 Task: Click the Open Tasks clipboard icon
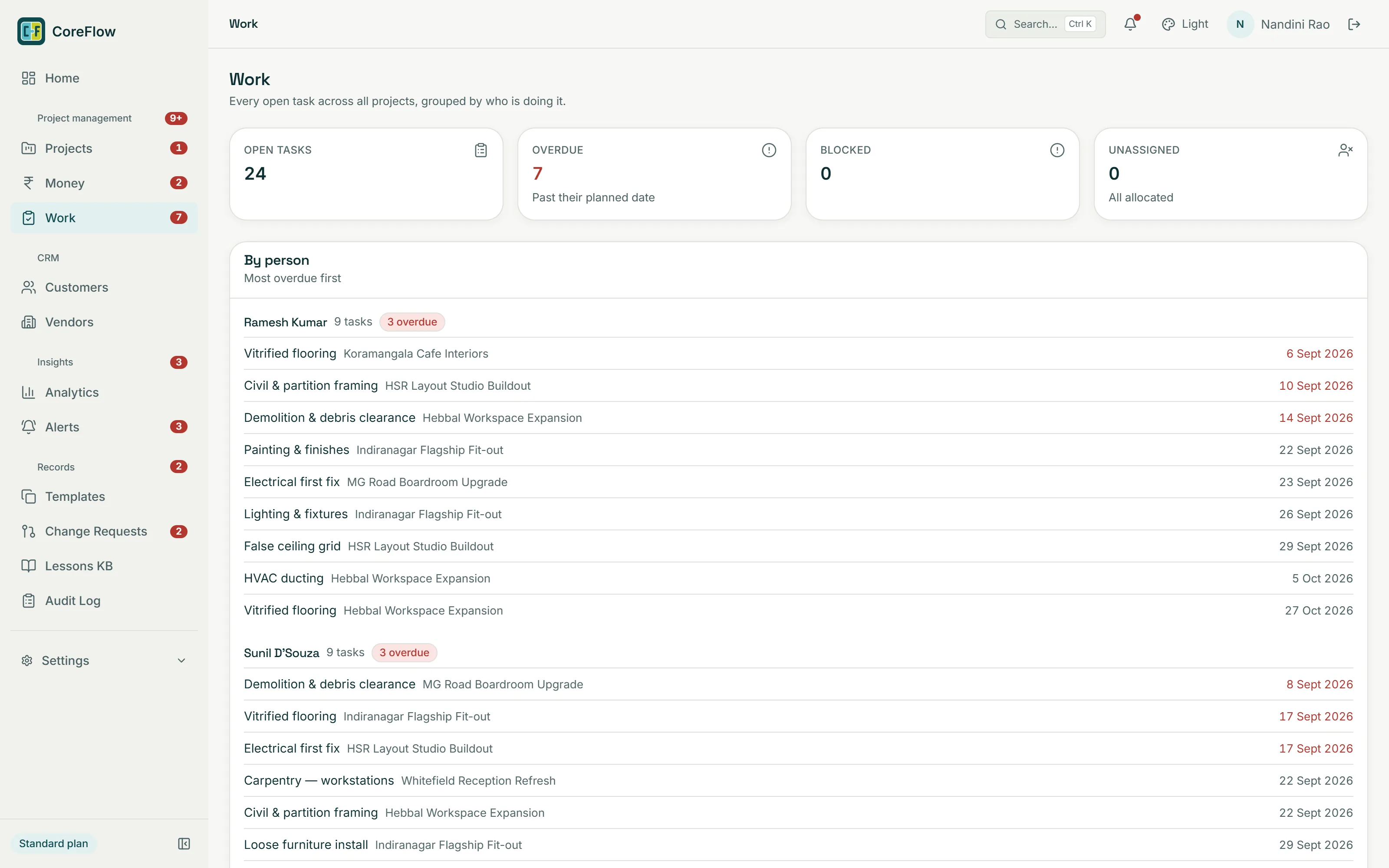pyautogui.click(x=481, y=151)
